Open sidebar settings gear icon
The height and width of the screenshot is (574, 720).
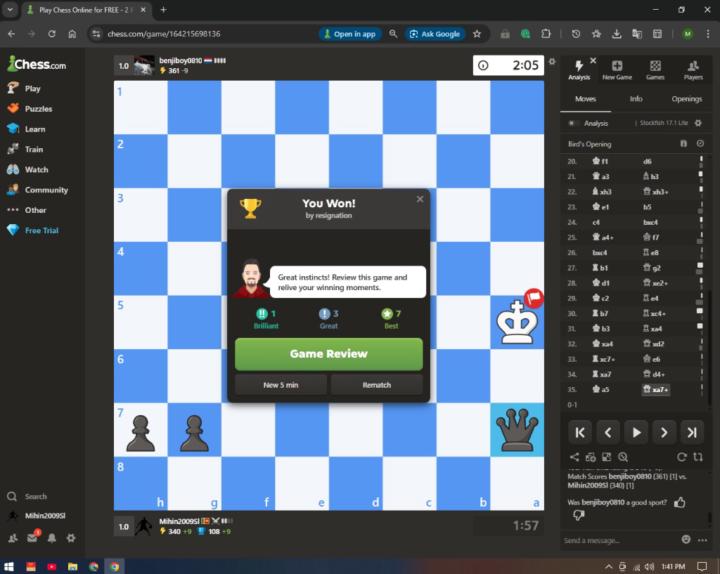pos(71,537)
